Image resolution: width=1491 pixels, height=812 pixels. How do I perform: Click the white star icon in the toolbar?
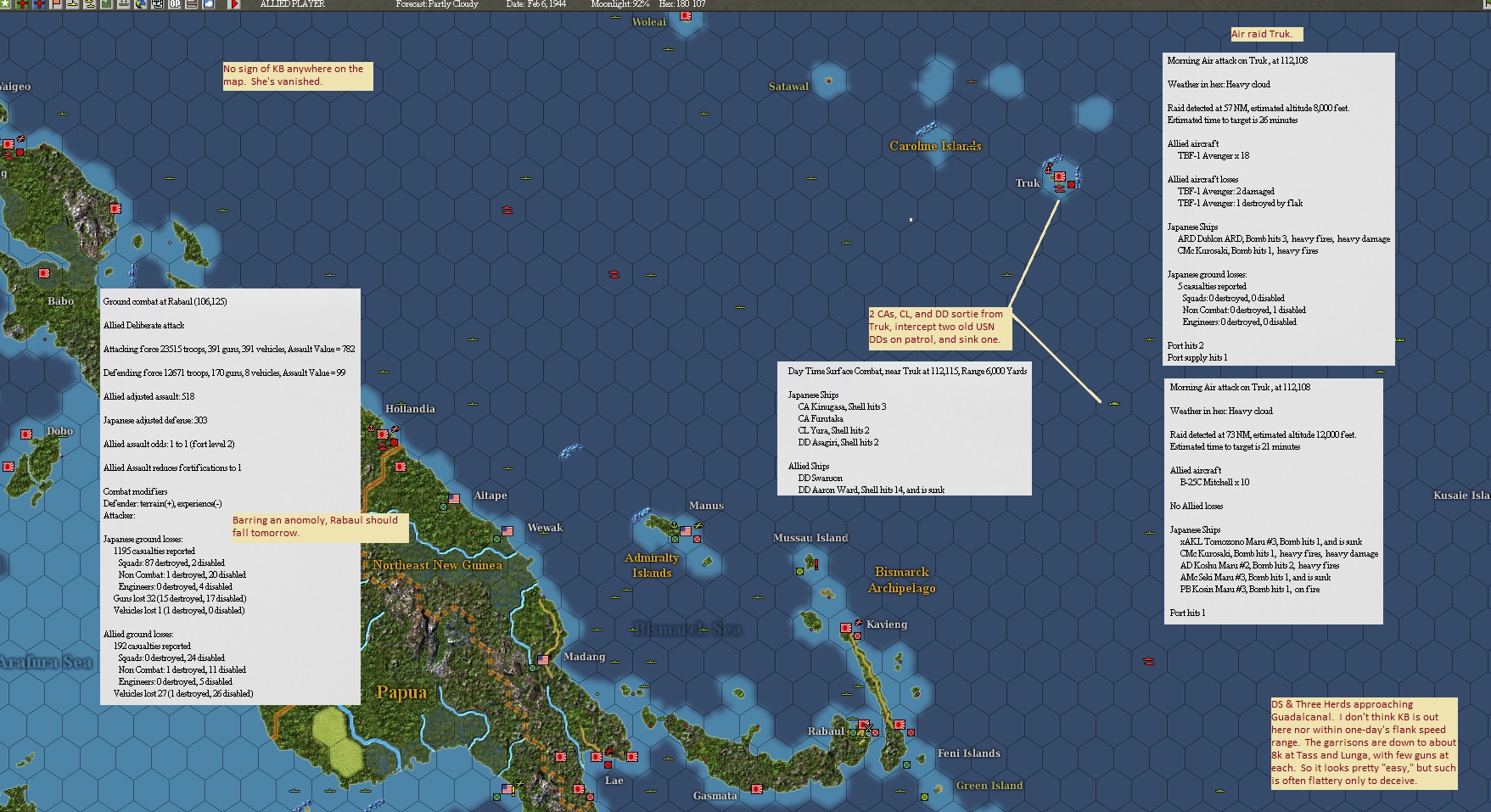click(4, 4)
